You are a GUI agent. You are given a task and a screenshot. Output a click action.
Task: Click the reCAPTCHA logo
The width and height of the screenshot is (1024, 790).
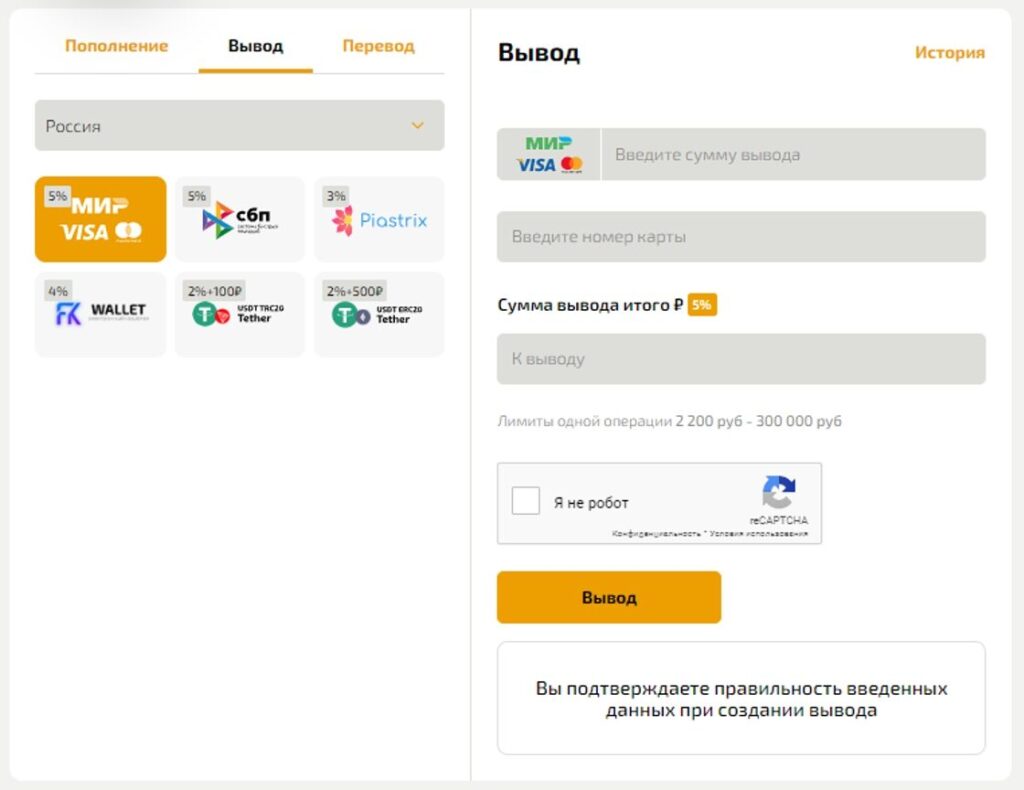[778, 492]
